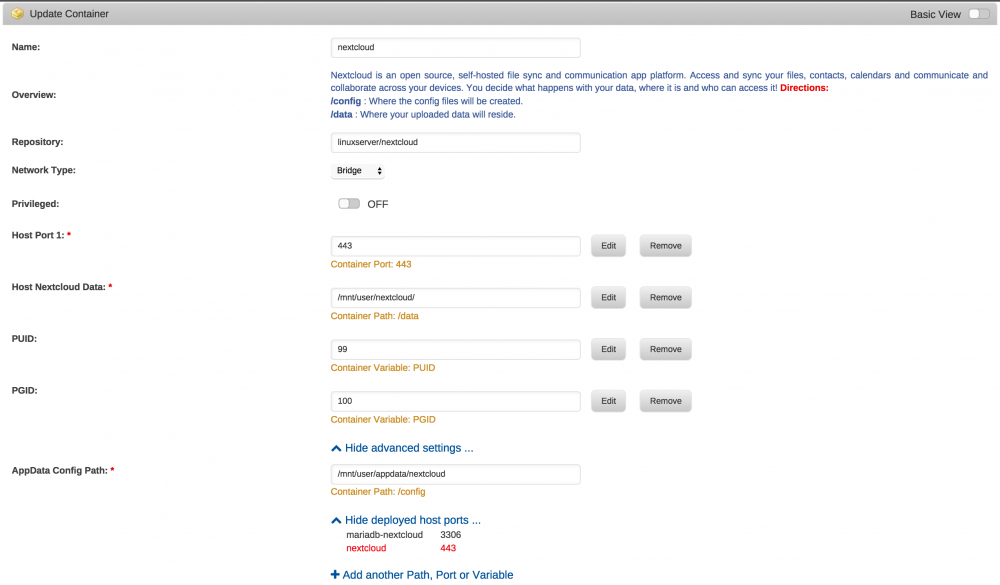This screenshot has height=585, width=1000.
Task: Click Container Path: /data label
Action: tap(374, 316)
